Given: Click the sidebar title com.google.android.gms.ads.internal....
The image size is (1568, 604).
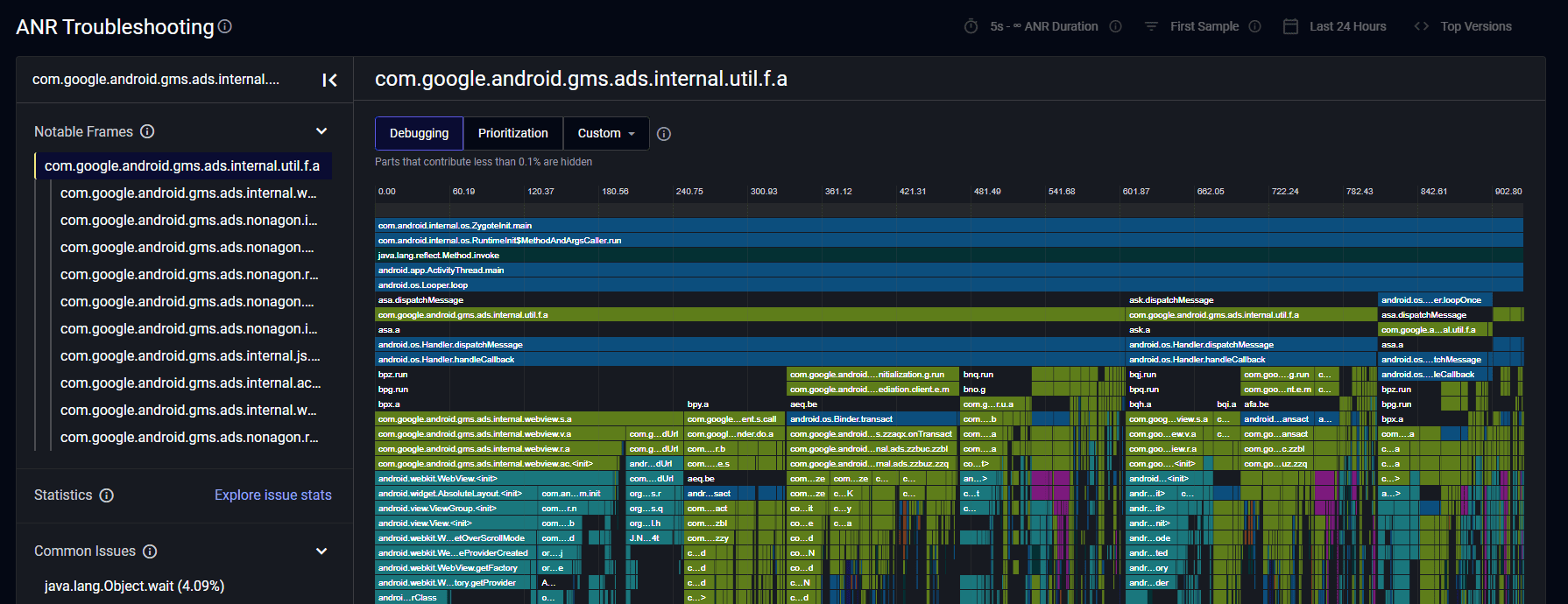Looking at the screenshot, I should pyautogui.click(x=156, y=80).
